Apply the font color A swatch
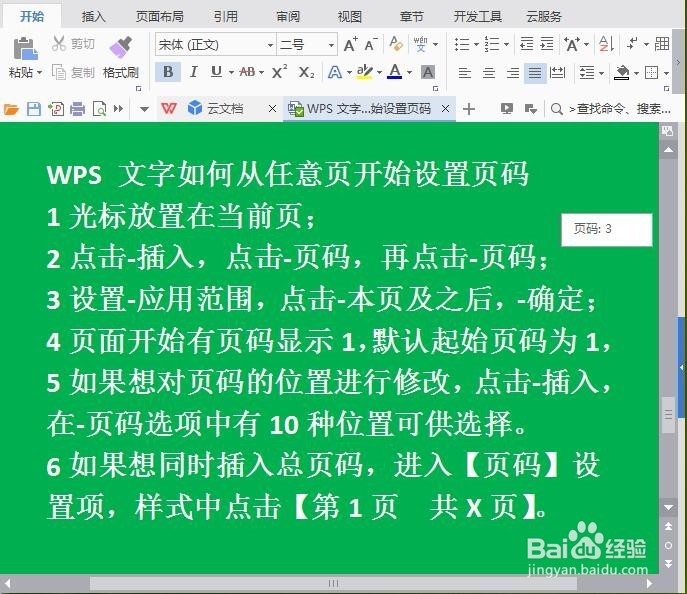 click(395, 72)
